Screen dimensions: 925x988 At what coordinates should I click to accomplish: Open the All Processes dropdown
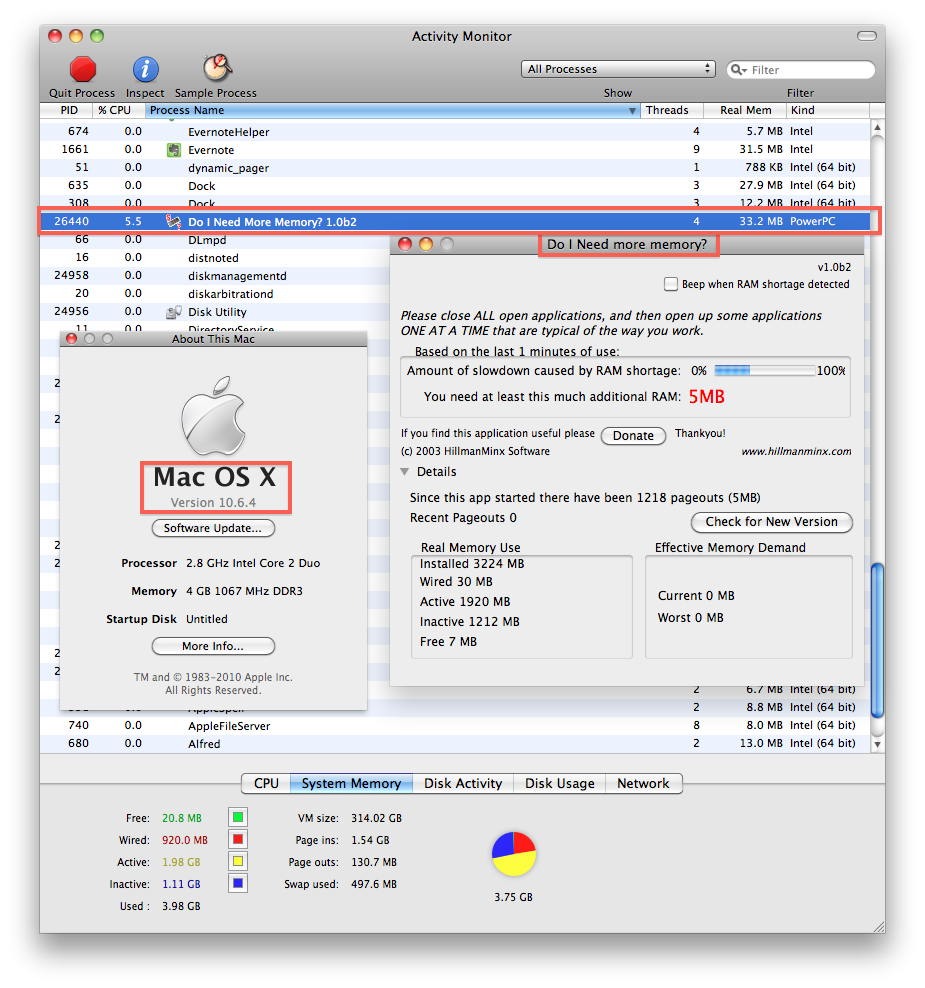point(618,69)
